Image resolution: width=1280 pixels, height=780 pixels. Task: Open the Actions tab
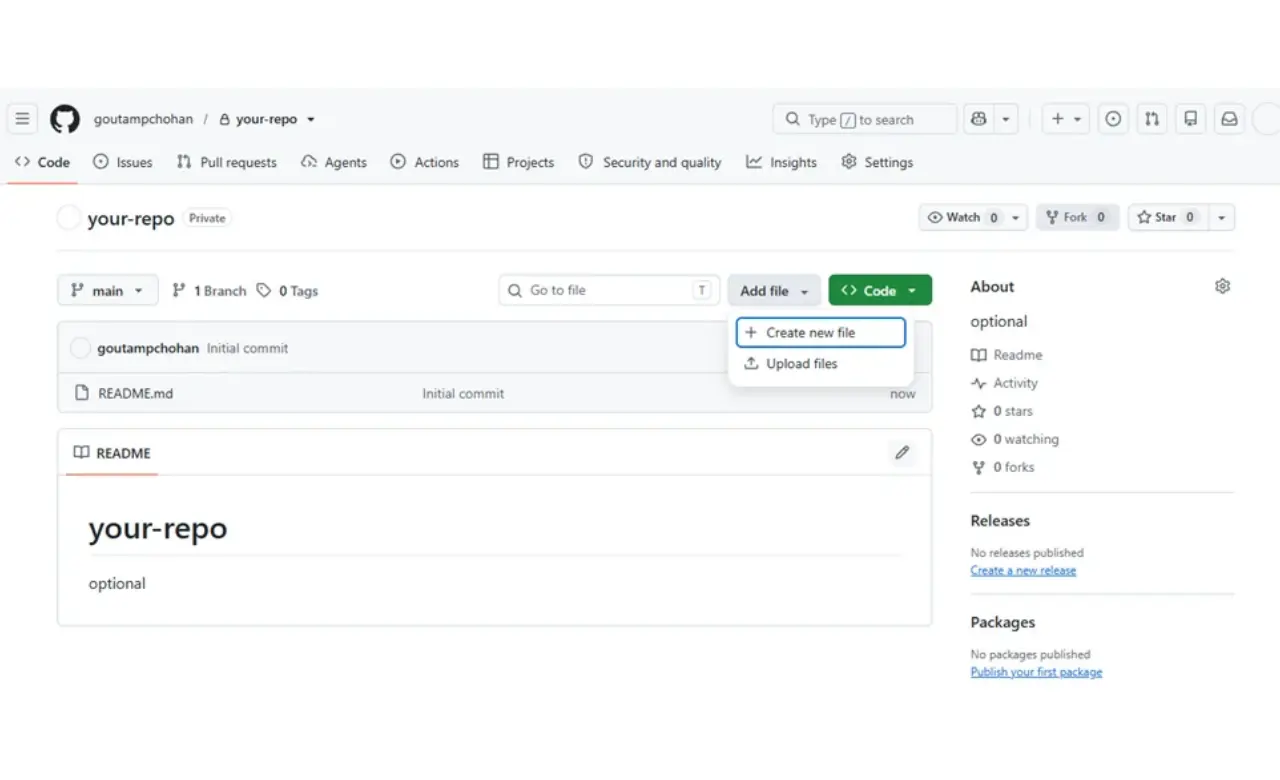pyautogui.click(x=425, y=162)
